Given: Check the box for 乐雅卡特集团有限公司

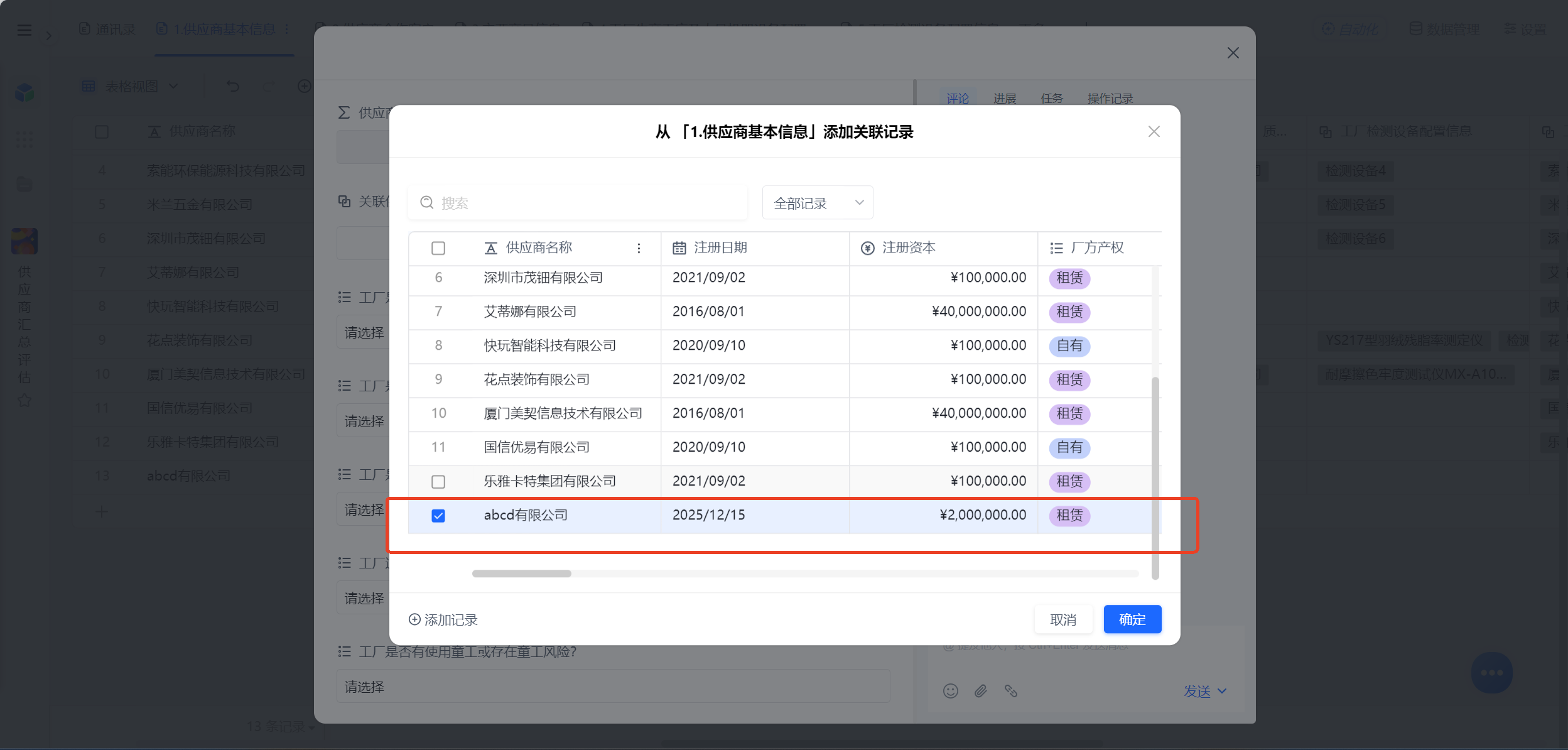Looking at the screenshot, I should [438, 482].
